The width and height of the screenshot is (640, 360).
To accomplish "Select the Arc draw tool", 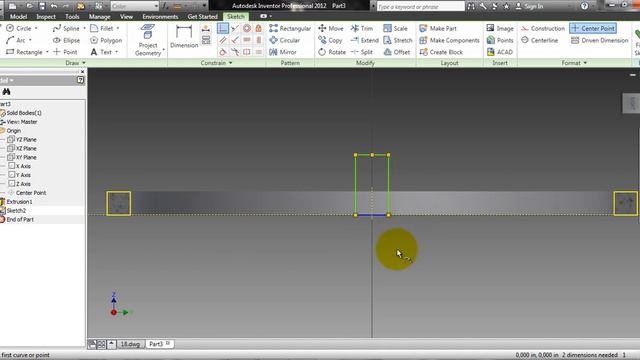I will [x=16, y=40].
